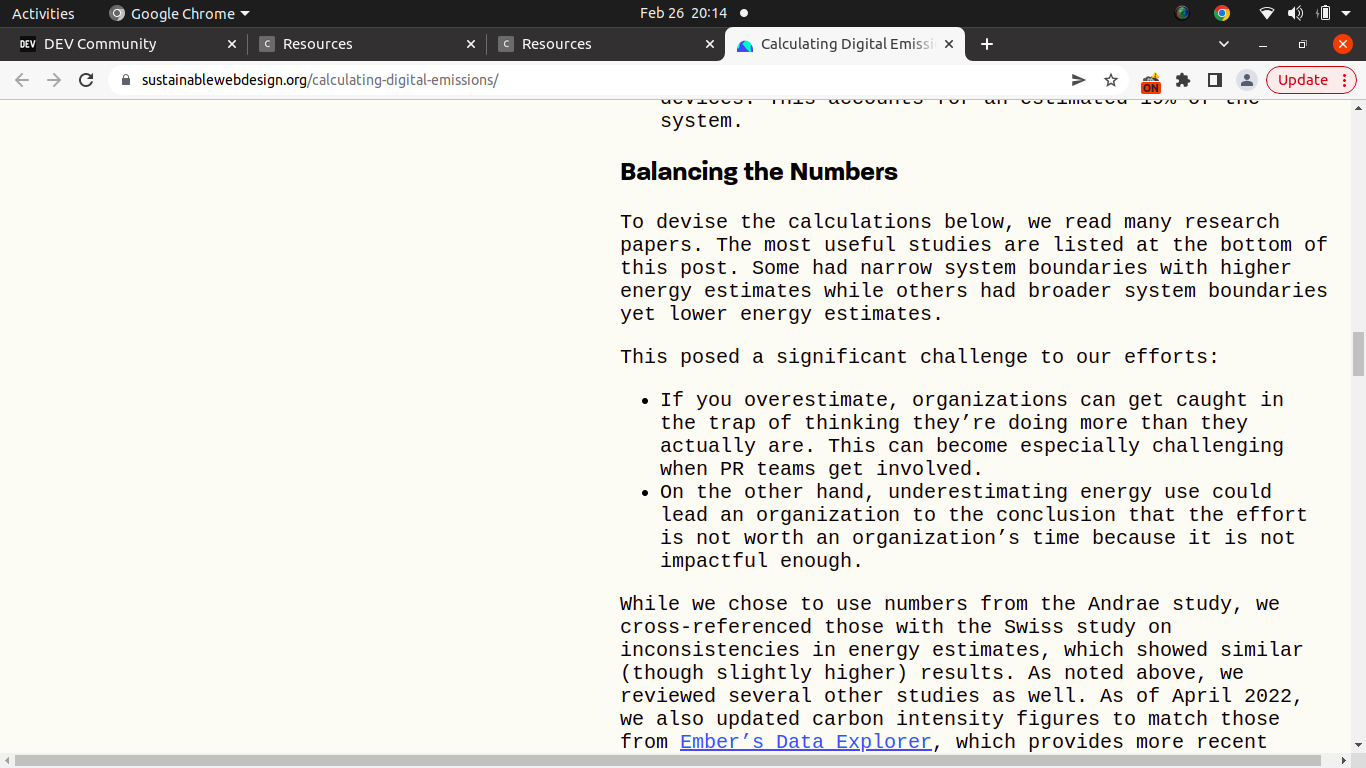View site info via lock icon
1366x768 pixels.
[125, 80]
